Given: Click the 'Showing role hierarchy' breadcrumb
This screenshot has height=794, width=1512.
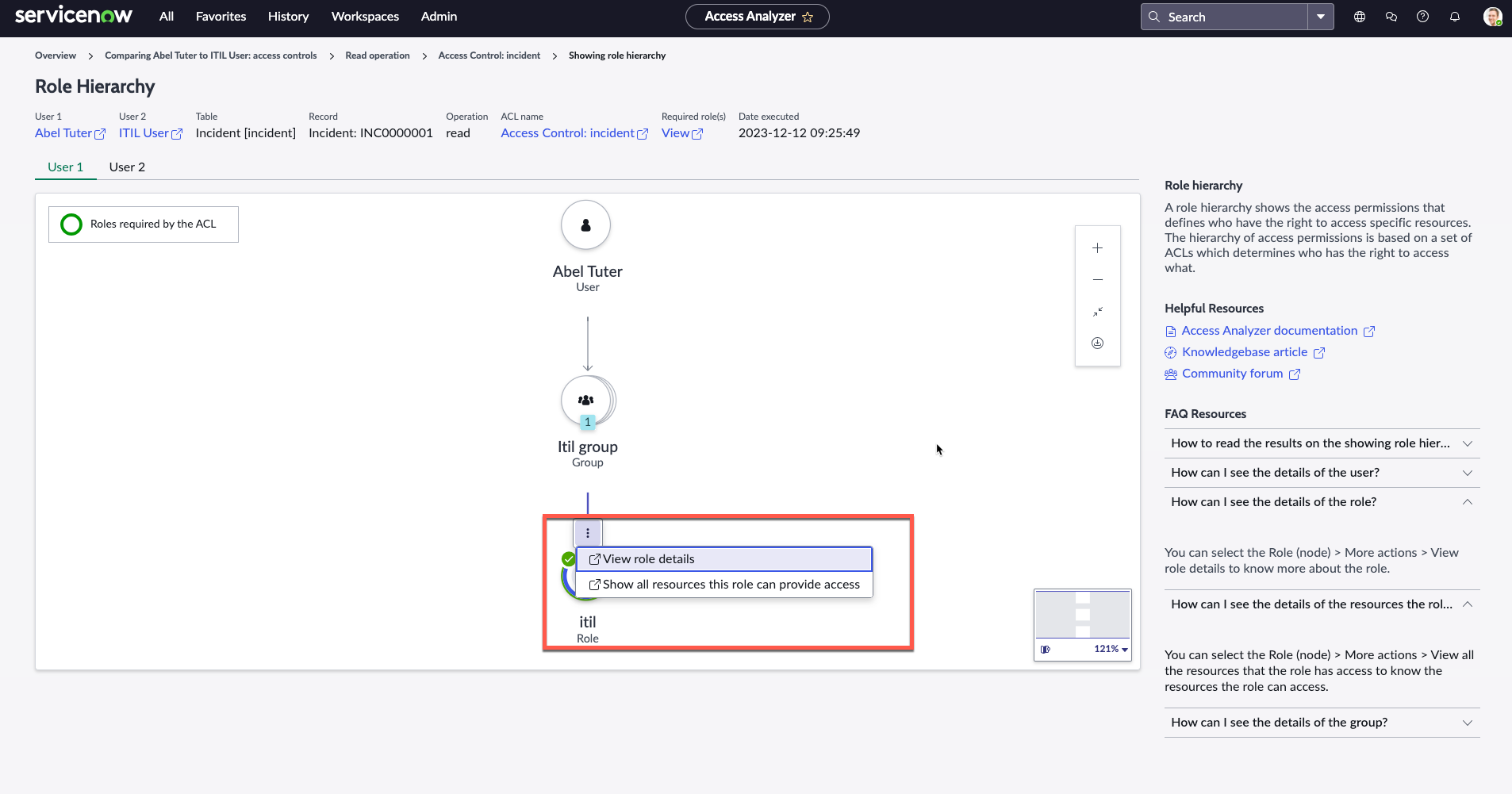Looking at the screenshot, I should pos(617,56).
